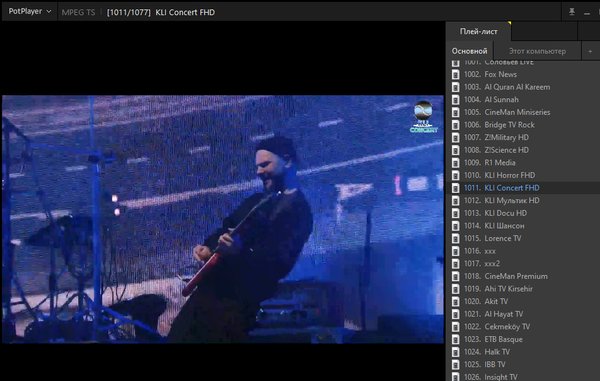Viewport: 600px width, 381px height.
Task: Click the file icon beside Al Sunnah
Action: (455, 99)
